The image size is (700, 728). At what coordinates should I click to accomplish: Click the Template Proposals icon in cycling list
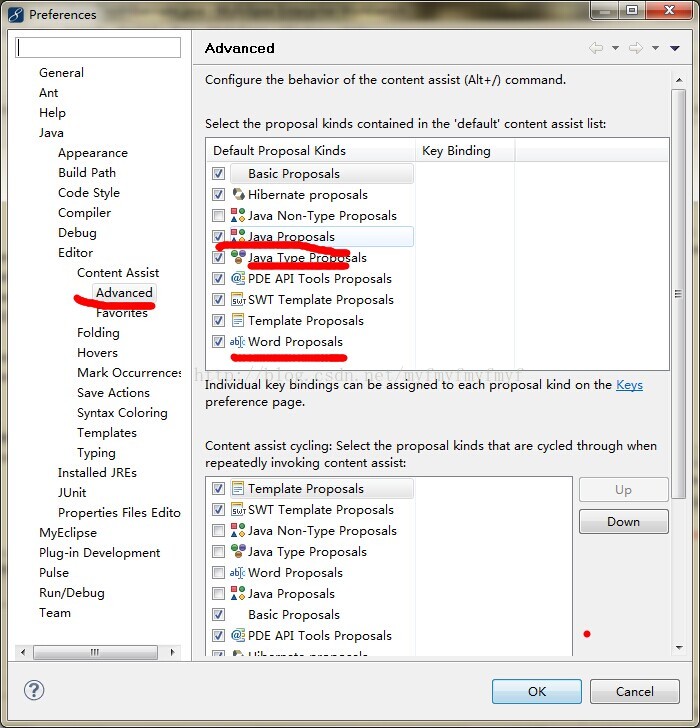(238, 489)
